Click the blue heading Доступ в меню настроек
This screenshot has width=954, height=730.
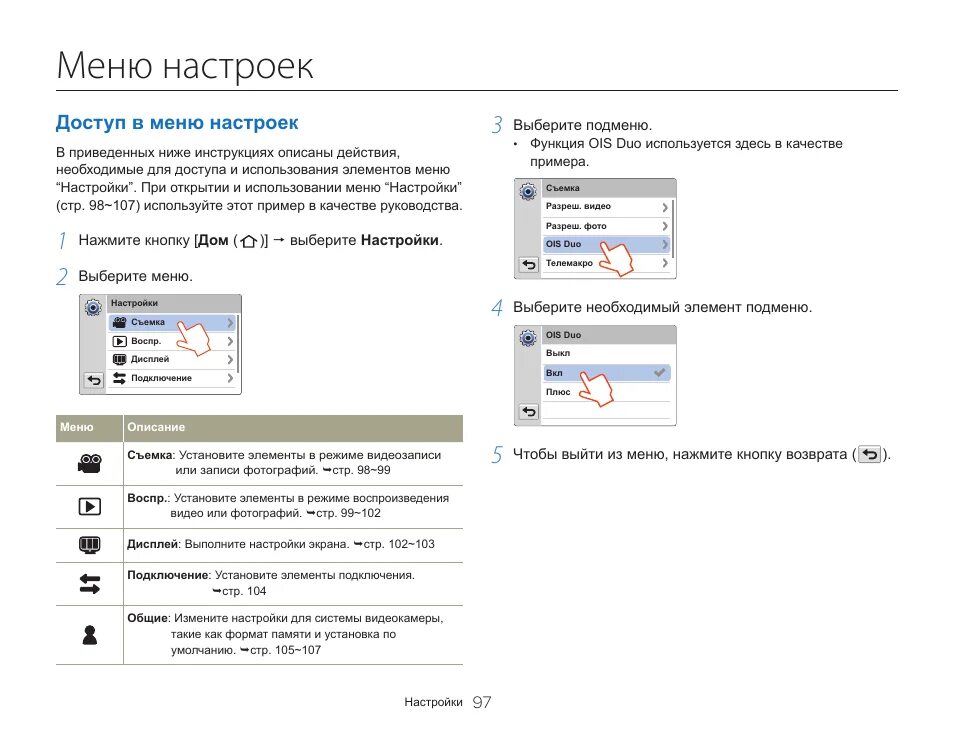click(x=177, y=123)
